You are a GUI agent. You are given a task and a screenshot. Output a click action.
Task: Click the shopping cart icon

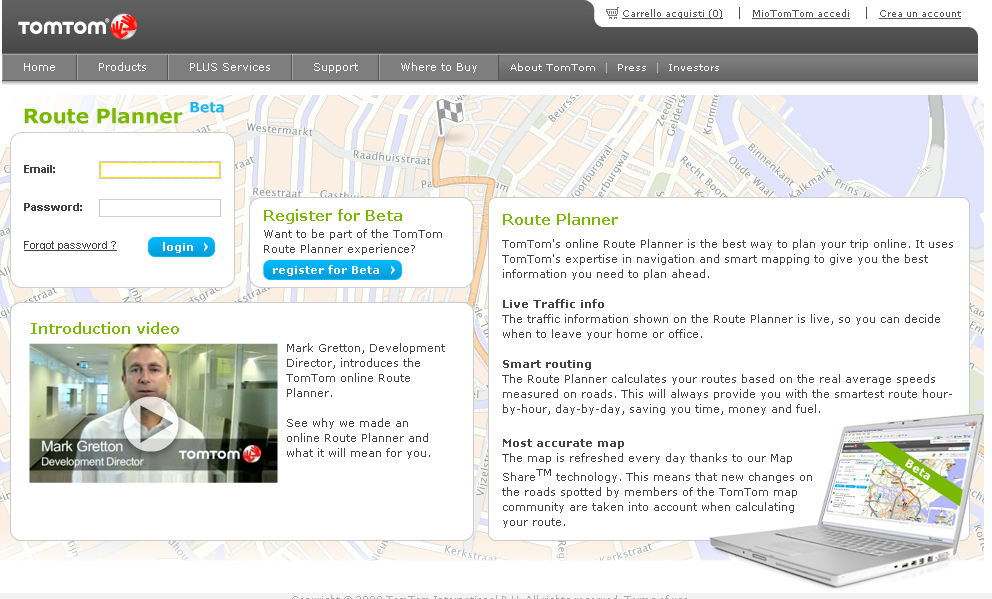click(612, 13)
